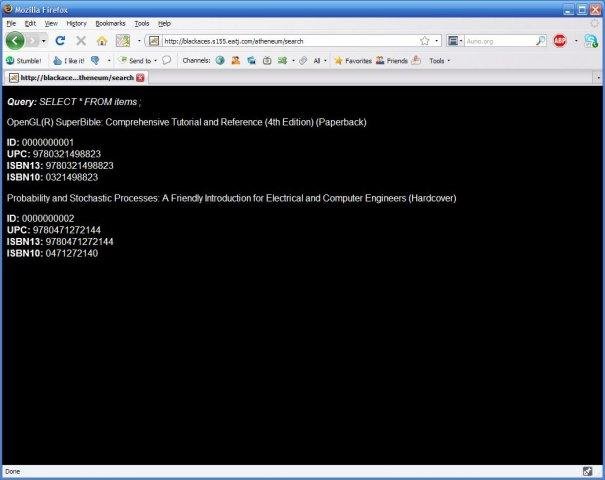This screenshot has width=605, height=480.
Task: Click the link tag icon before All
Action: pos(303,60)
